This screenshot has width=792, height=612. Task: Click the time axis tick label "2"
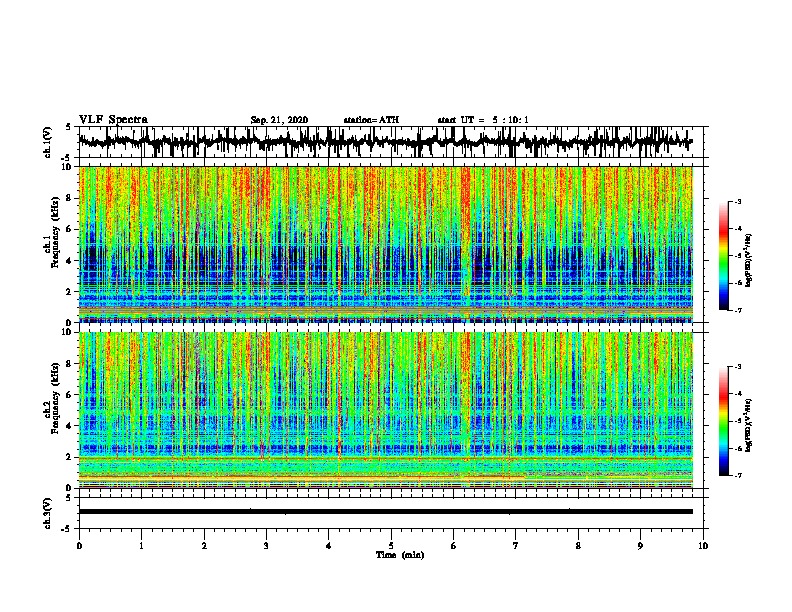(204, 546)
